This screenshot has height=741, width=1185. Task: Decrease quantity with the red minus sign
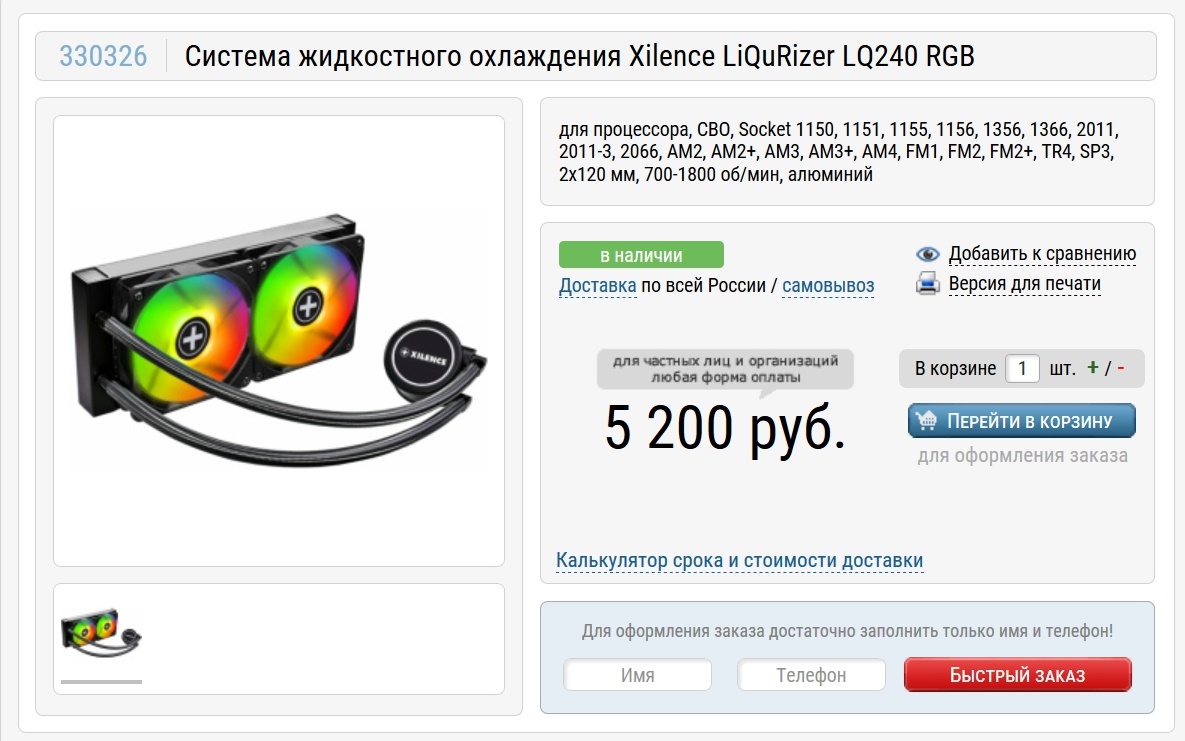[1121, 367]
